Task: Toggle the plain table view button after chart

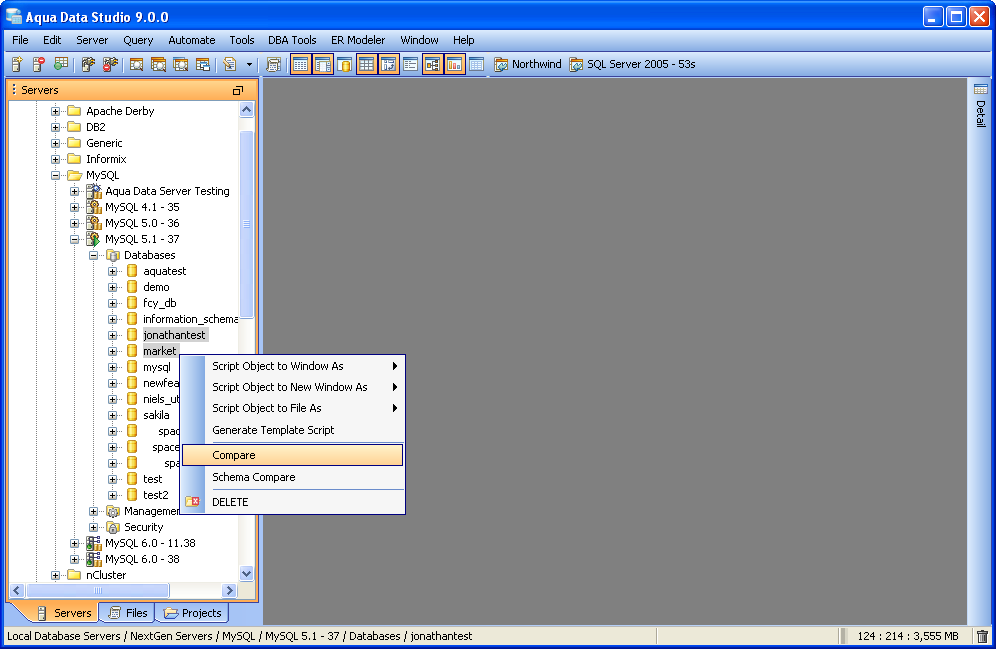Action: coord(476,64)
